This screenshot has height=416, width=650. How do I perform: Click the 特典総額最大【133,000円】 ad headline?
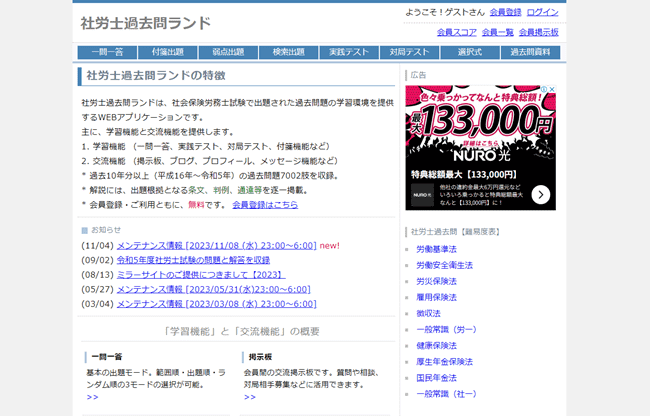(464, 174)
